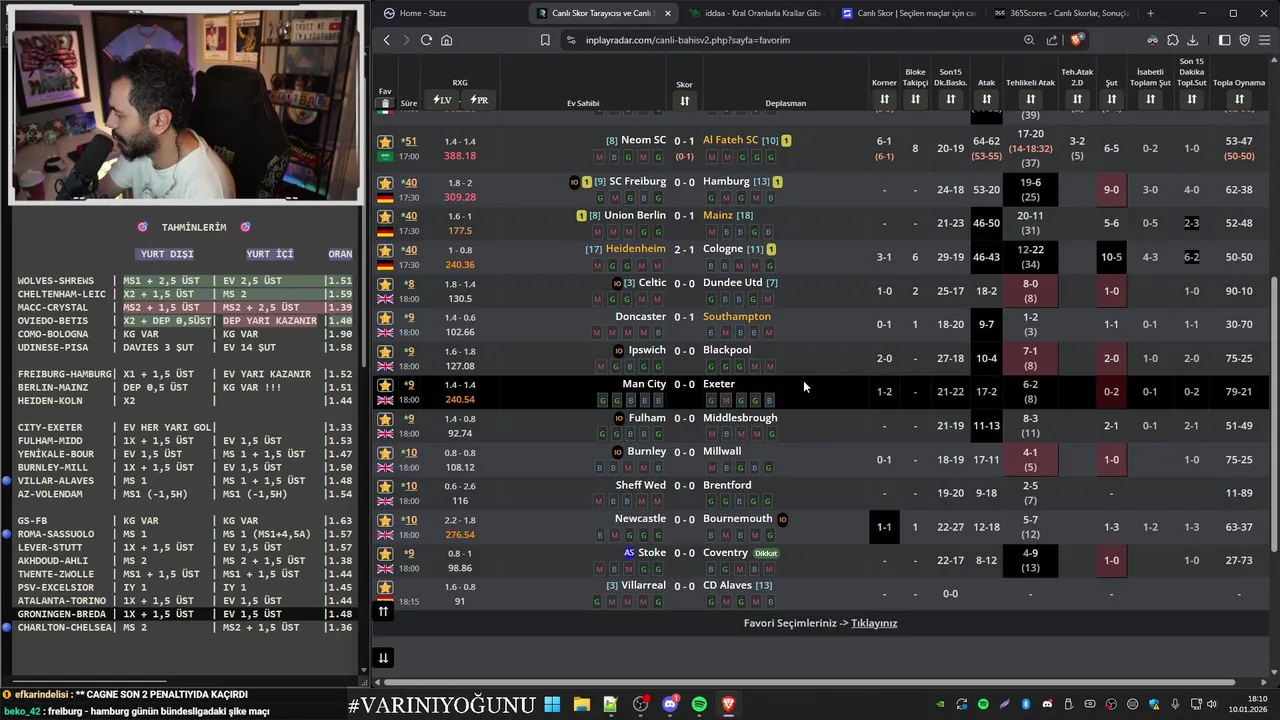
Task: Switch to Home - Statz tab
Action: (451, 13)
